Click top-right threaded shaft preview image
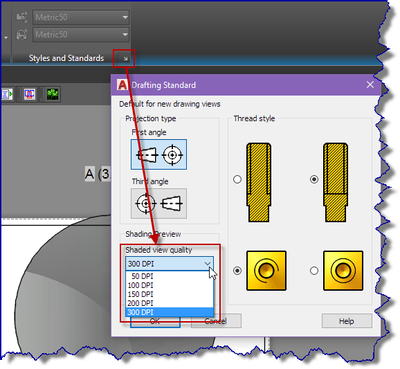Screen dimensions: 400x369 pos(336,182)
